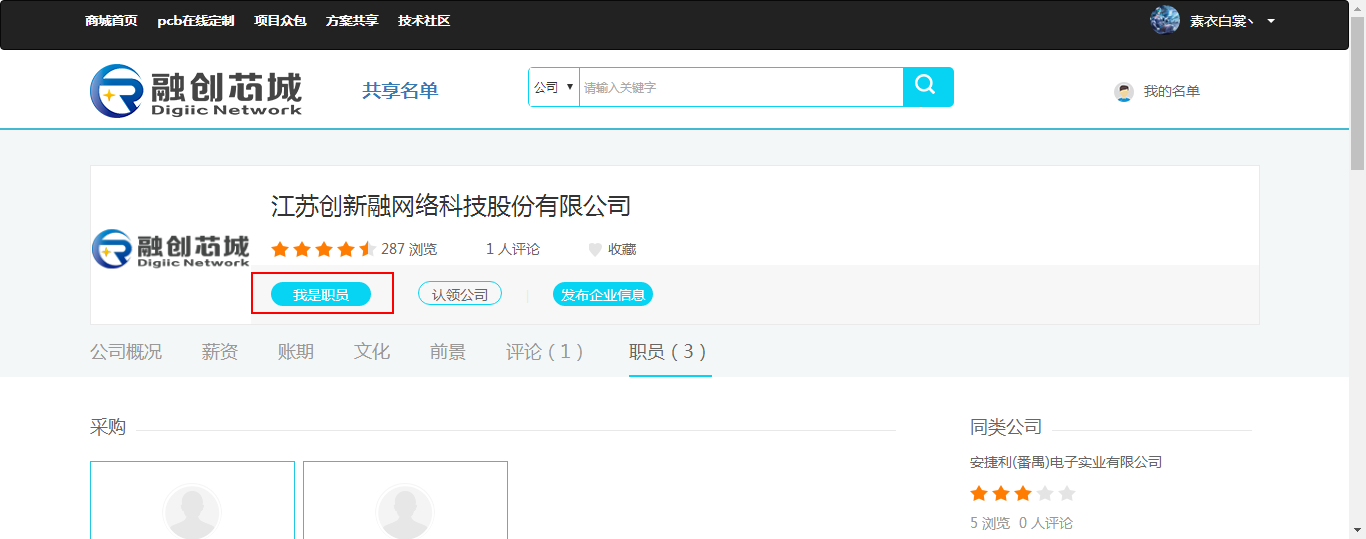Click the 共享名单 heading link

point(400,91)
